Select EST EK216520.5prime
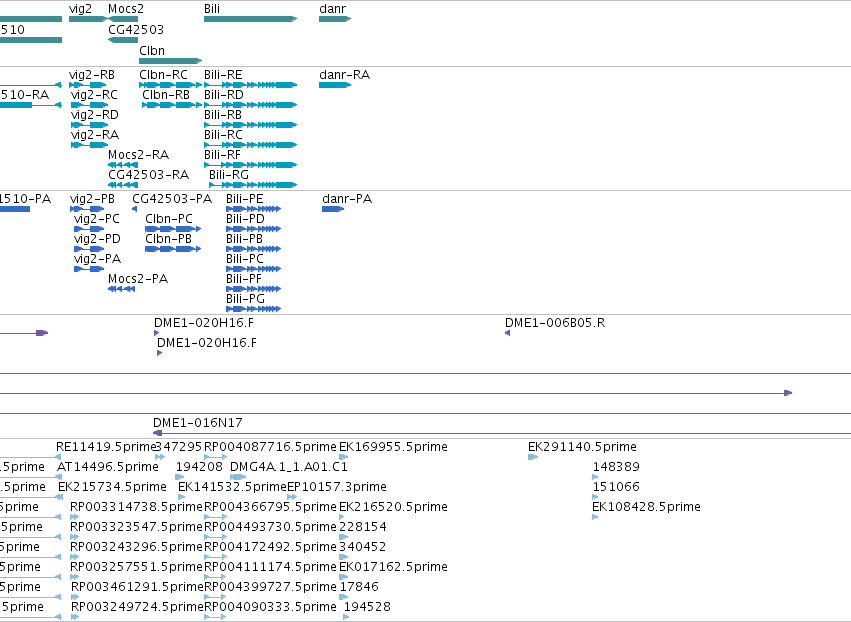851x622 pixels. pyautogui.click(x=393, y=507)
